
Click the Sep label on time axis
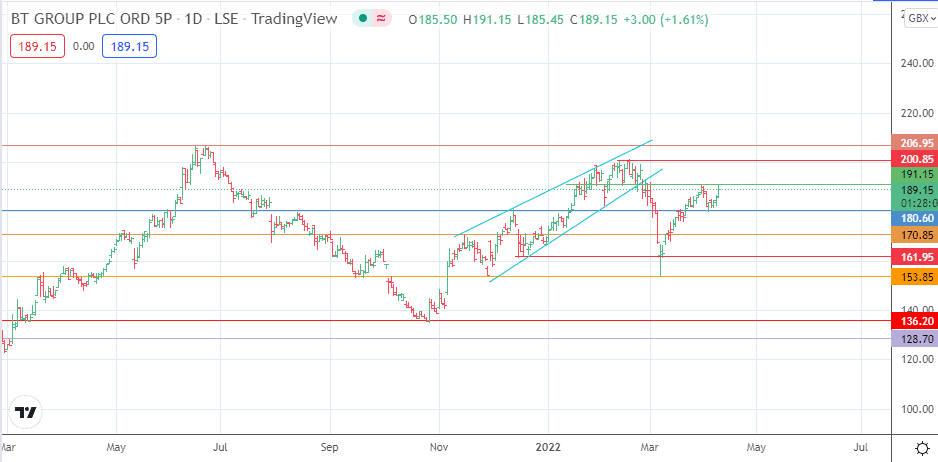(x=330, y=447)
